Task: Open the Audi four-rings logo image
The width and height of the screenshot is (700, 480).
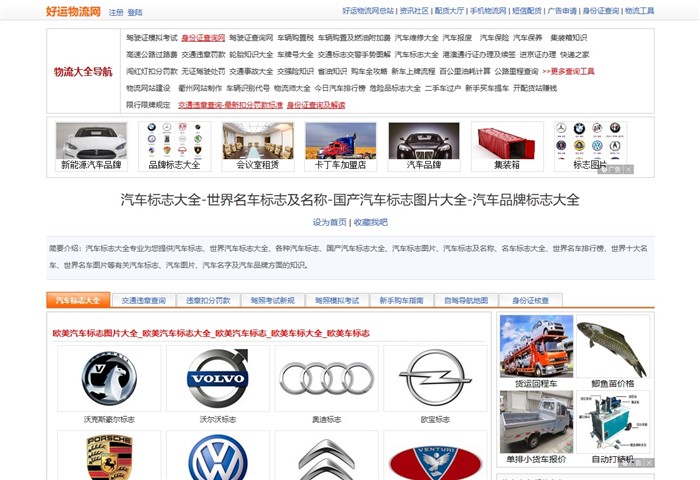Action: coord(326,378)
